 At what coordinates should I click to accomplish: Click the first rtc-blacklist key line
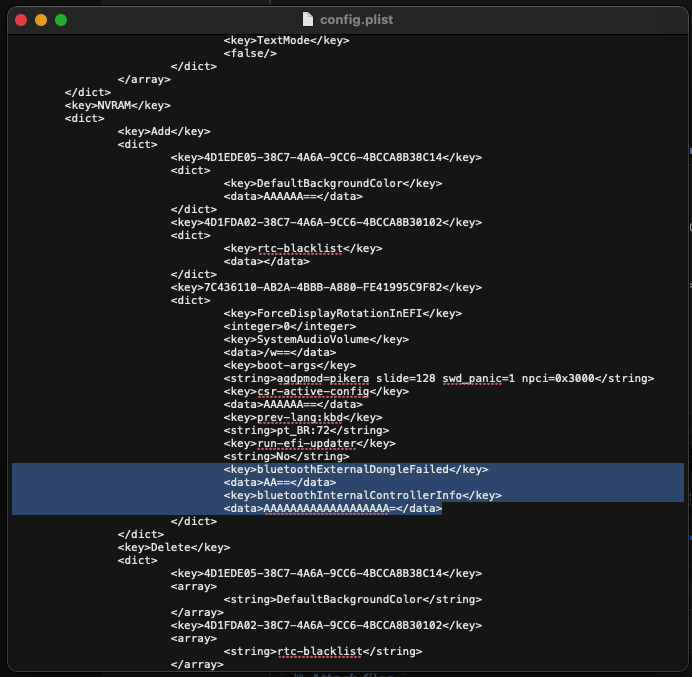pos(302,248)
